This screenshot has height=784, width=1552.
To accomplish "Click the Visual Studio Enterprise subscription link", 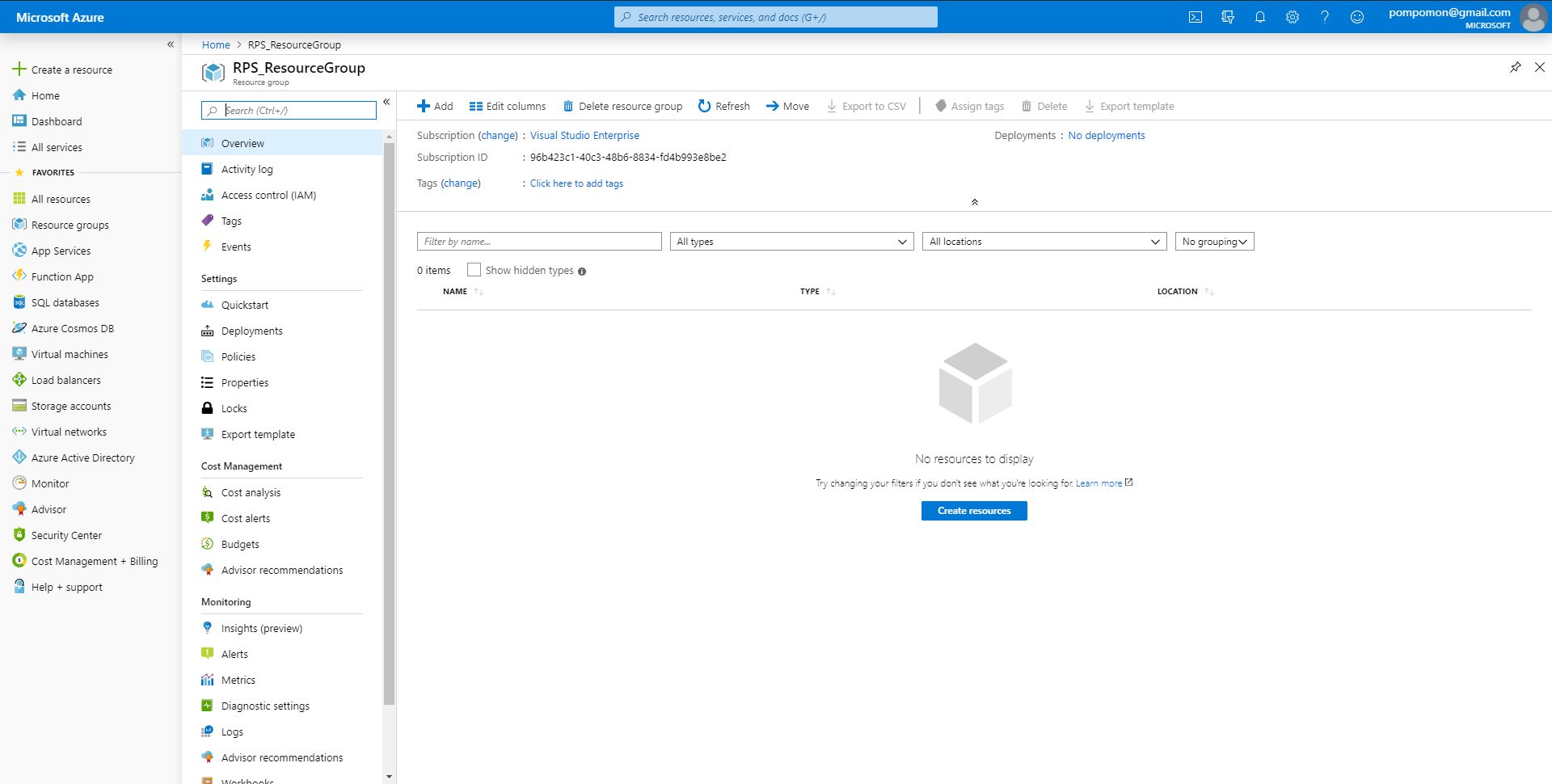I will (584, 136).
